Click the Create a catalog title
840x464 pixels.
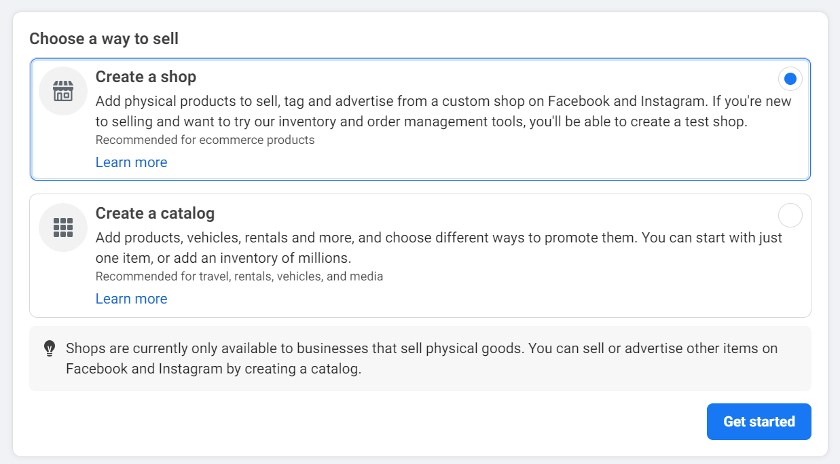(x=155, y=213)
